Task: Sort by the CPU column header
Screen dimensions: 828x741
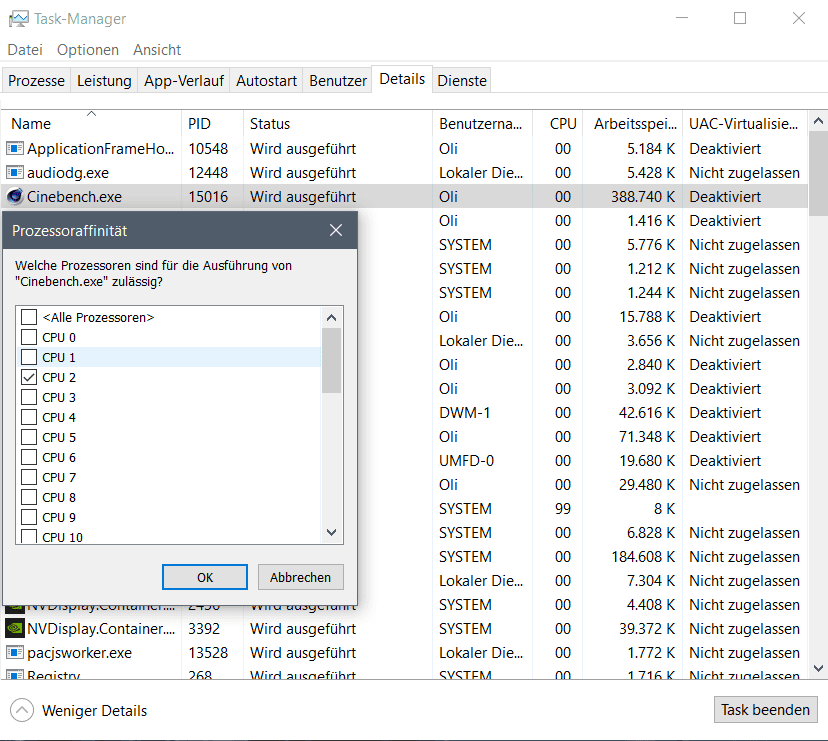Action: [x=558, y=124]
